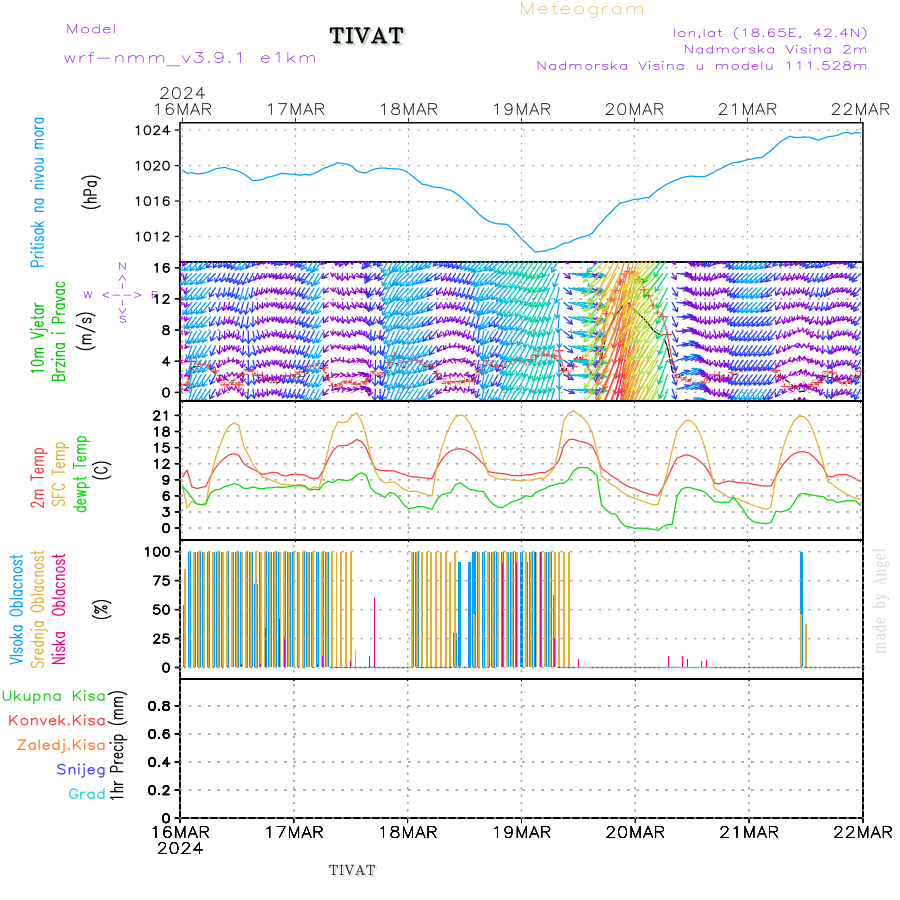Click the "0.8" precipitation tick label
This screenshot has height=900, width=900.
click(159, 706)
